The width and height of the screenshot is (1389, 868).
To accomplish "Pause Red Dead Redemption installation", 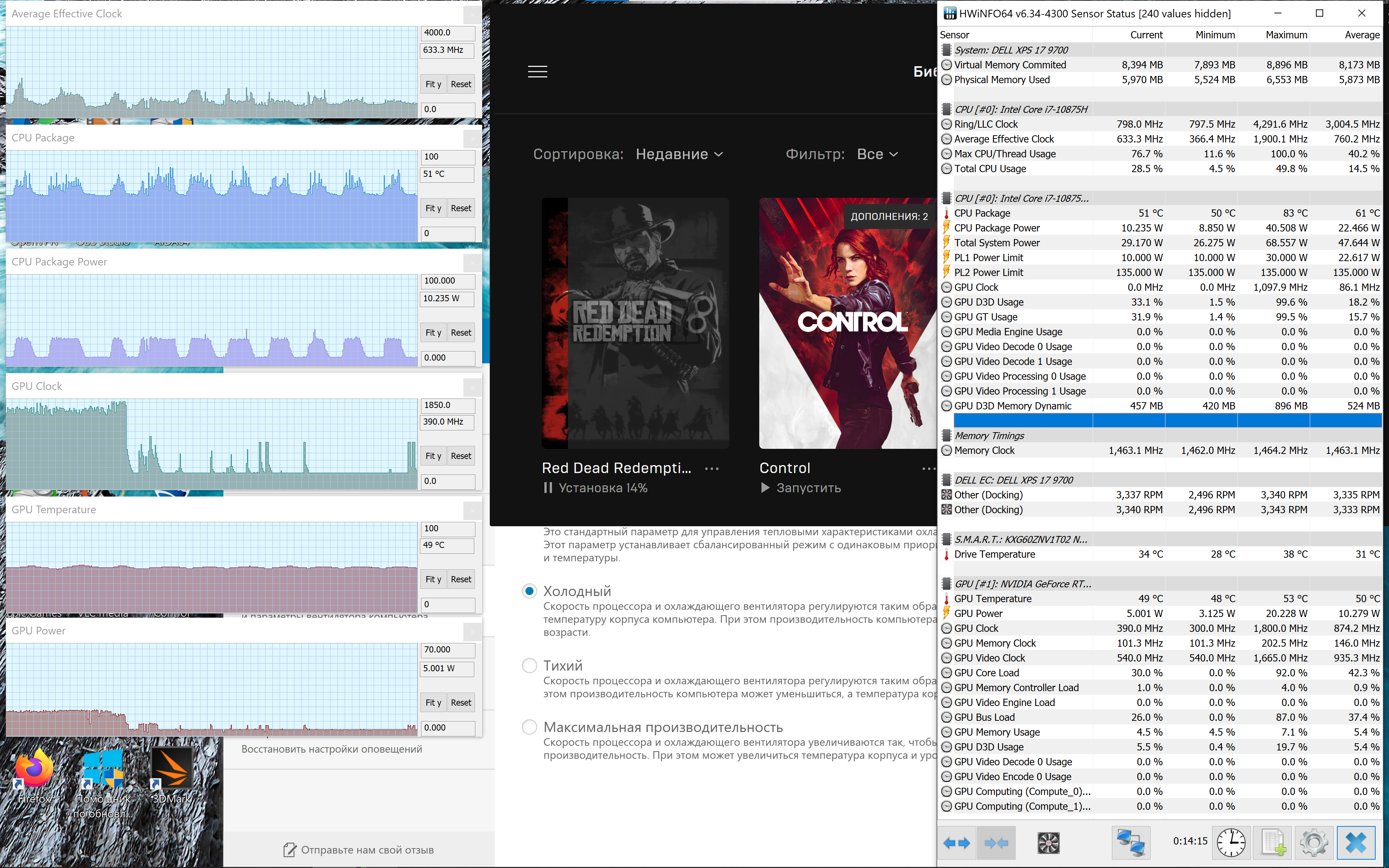I will (x=548, y=488).
